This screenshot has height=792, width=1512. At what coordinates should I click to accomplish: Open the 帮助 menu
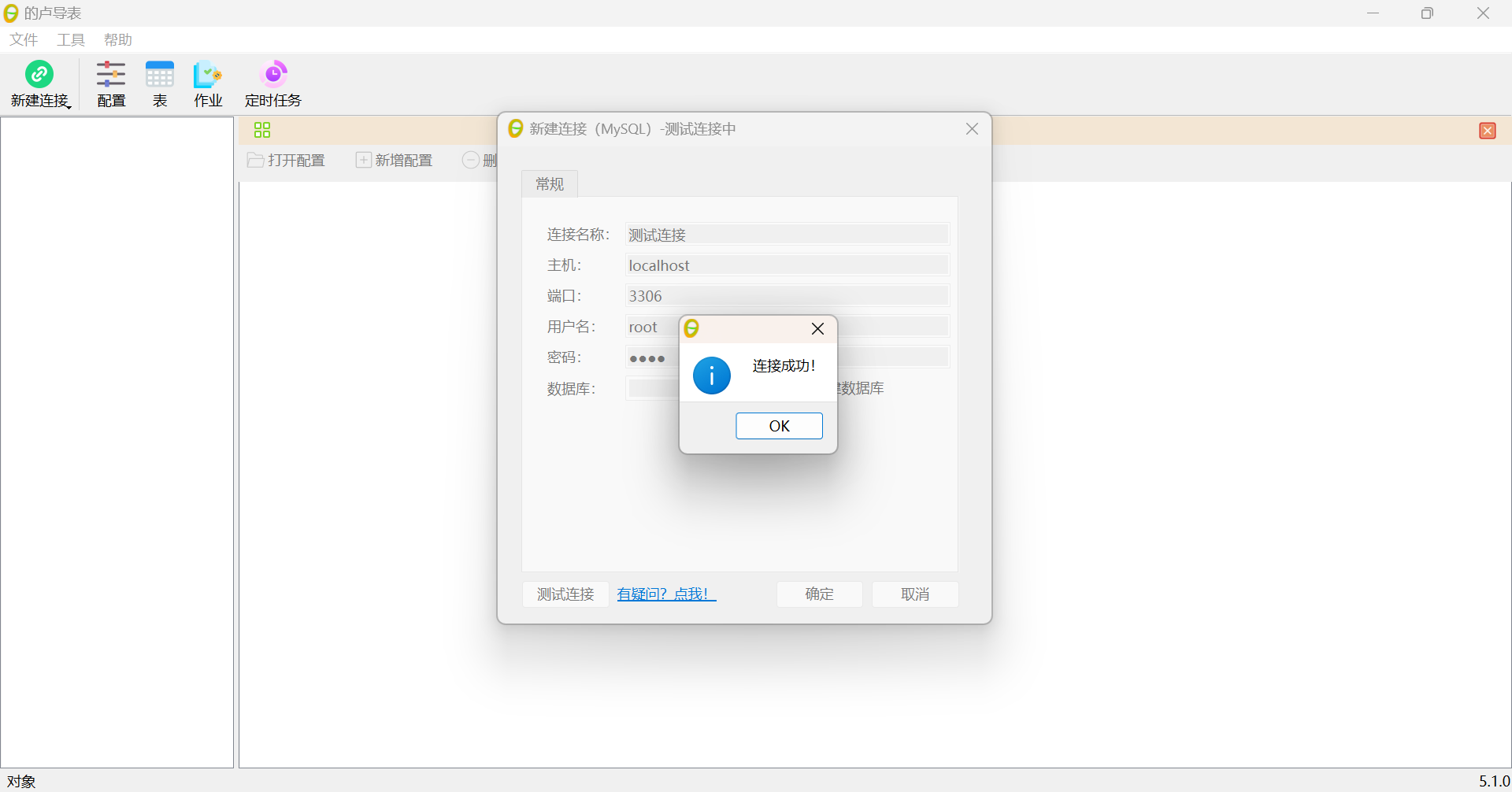point(118,40)
